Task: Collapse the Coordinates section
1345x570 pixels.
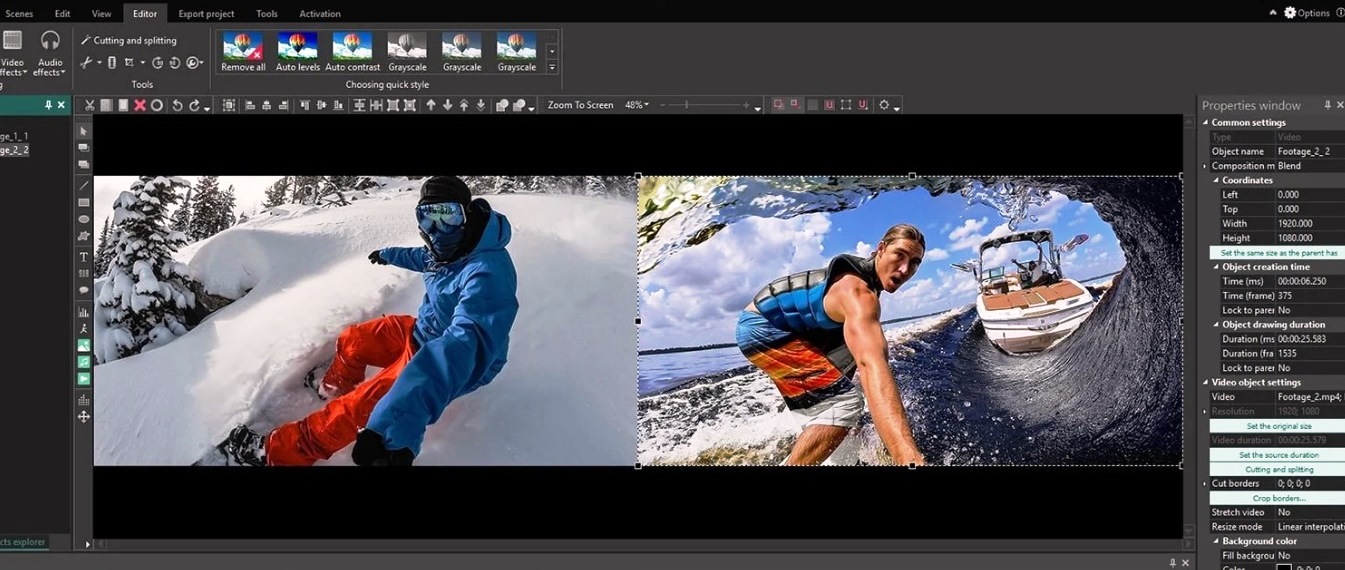Action: (1216, 181)
